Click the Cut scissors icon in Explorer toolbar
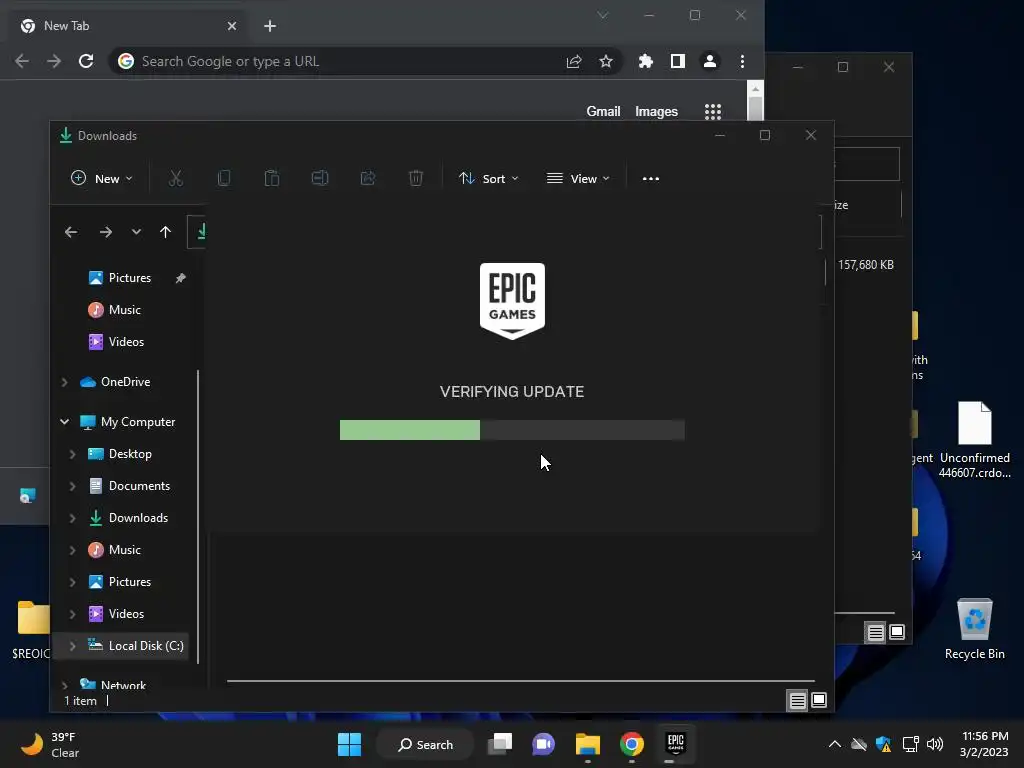This screenshot has width=1024, height=768. point(176,178)
